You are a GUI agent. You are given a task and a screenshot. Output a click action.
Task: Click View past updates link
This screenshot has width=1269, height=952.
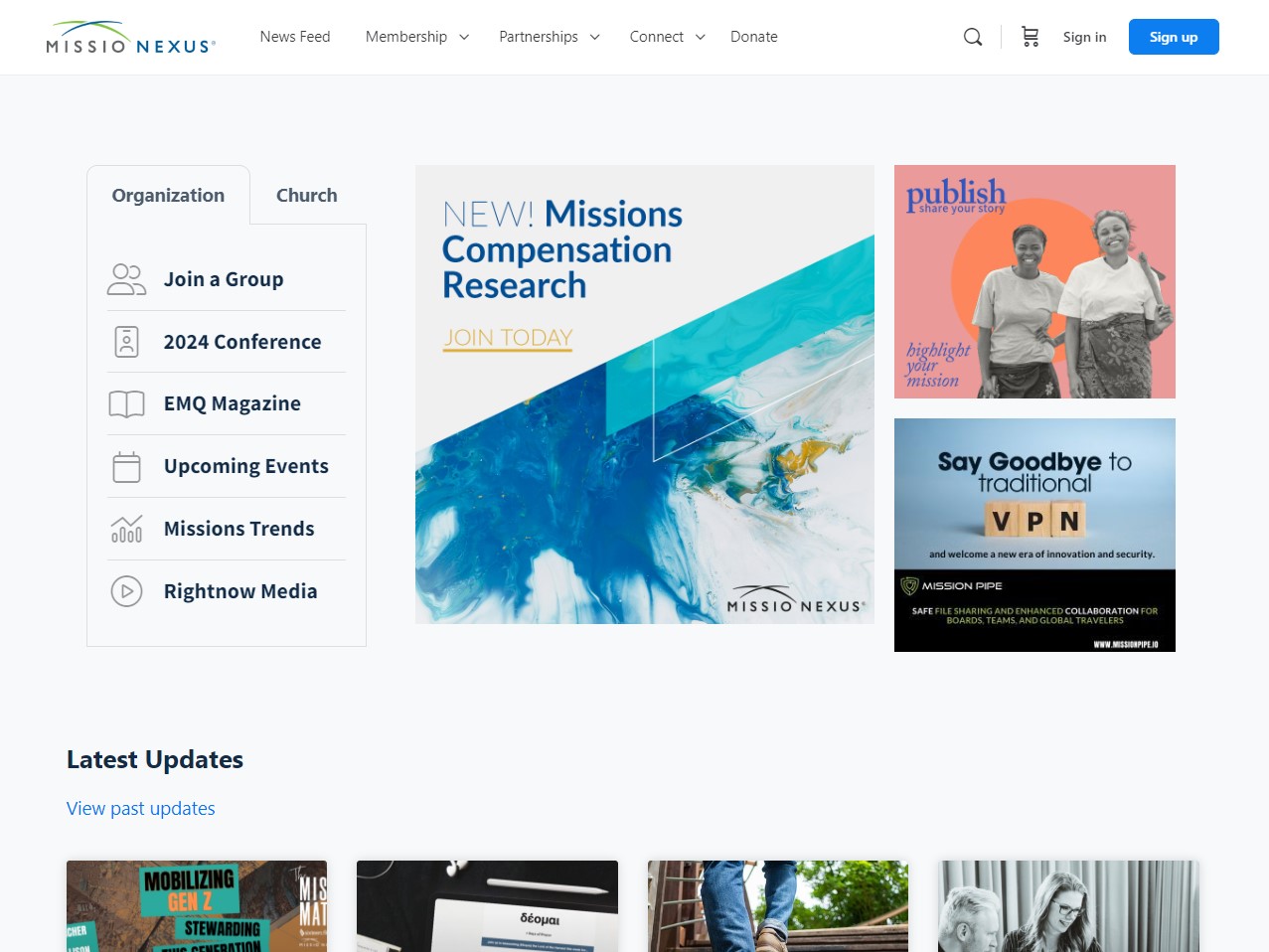pyautogui.click(x=141, y=809)
